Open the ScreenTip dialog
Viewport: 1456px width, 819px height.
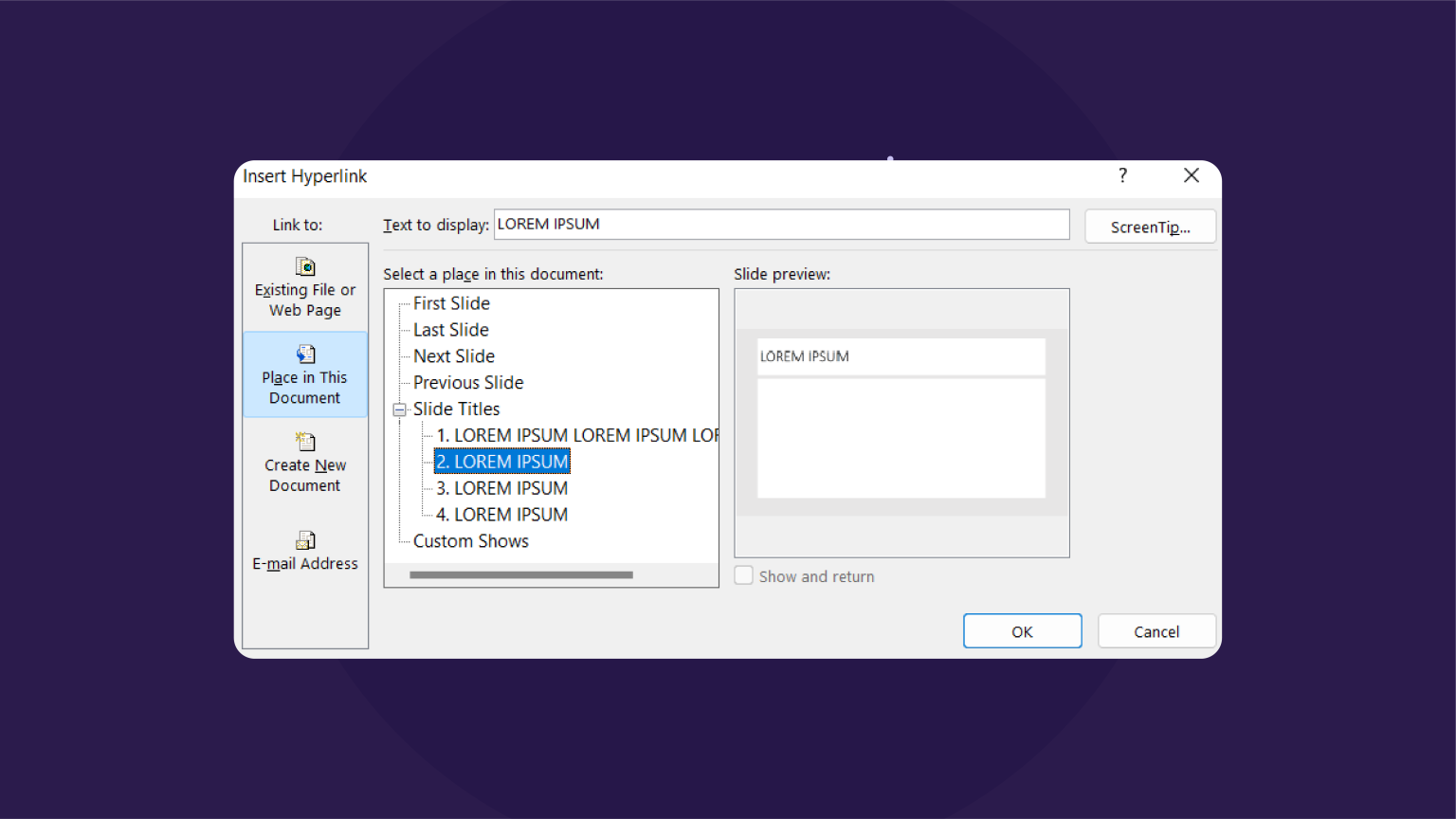[x=1150, y=227]
